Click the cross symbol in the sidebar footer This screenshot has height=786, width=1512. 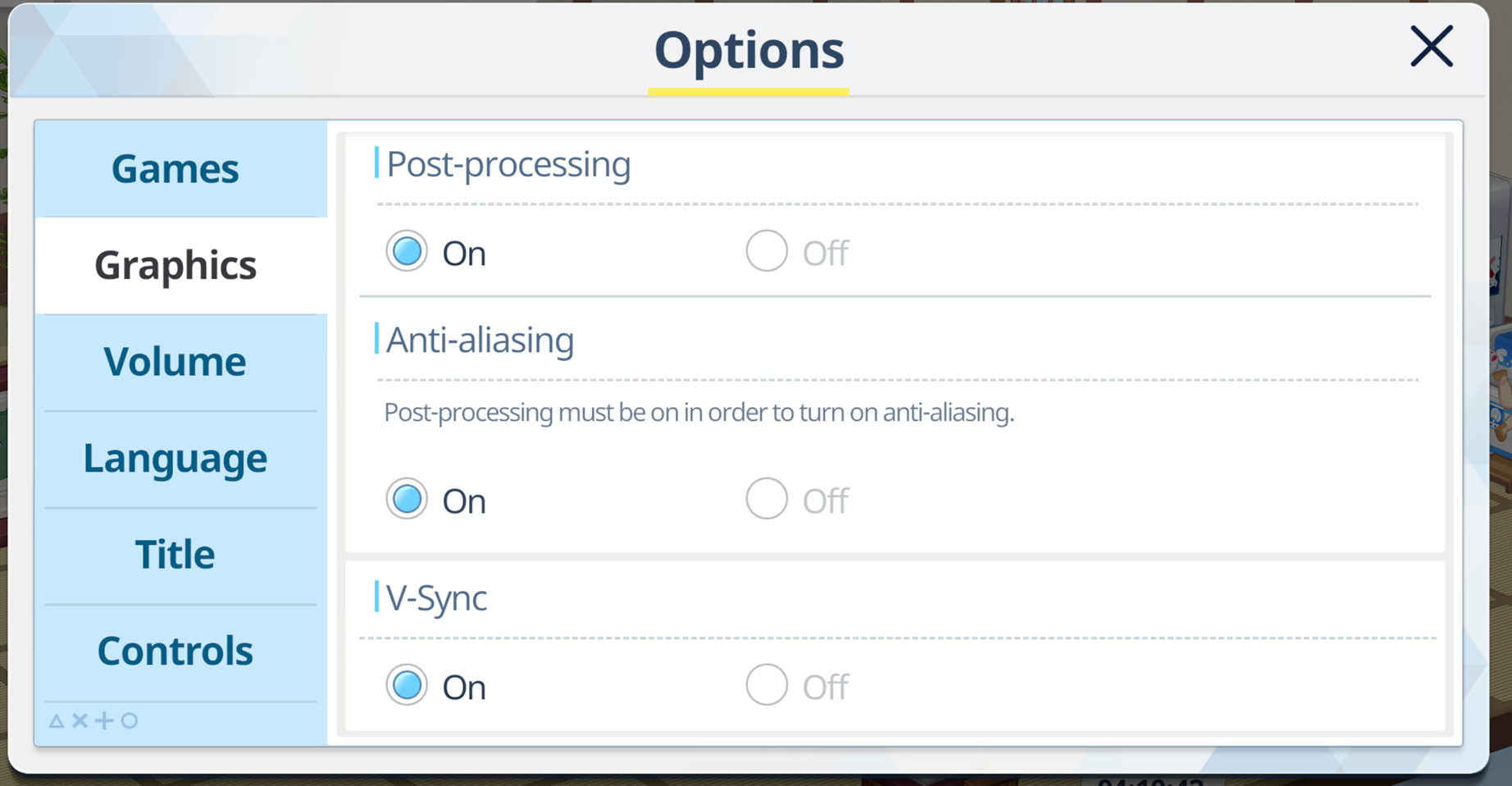click(80, 720)
